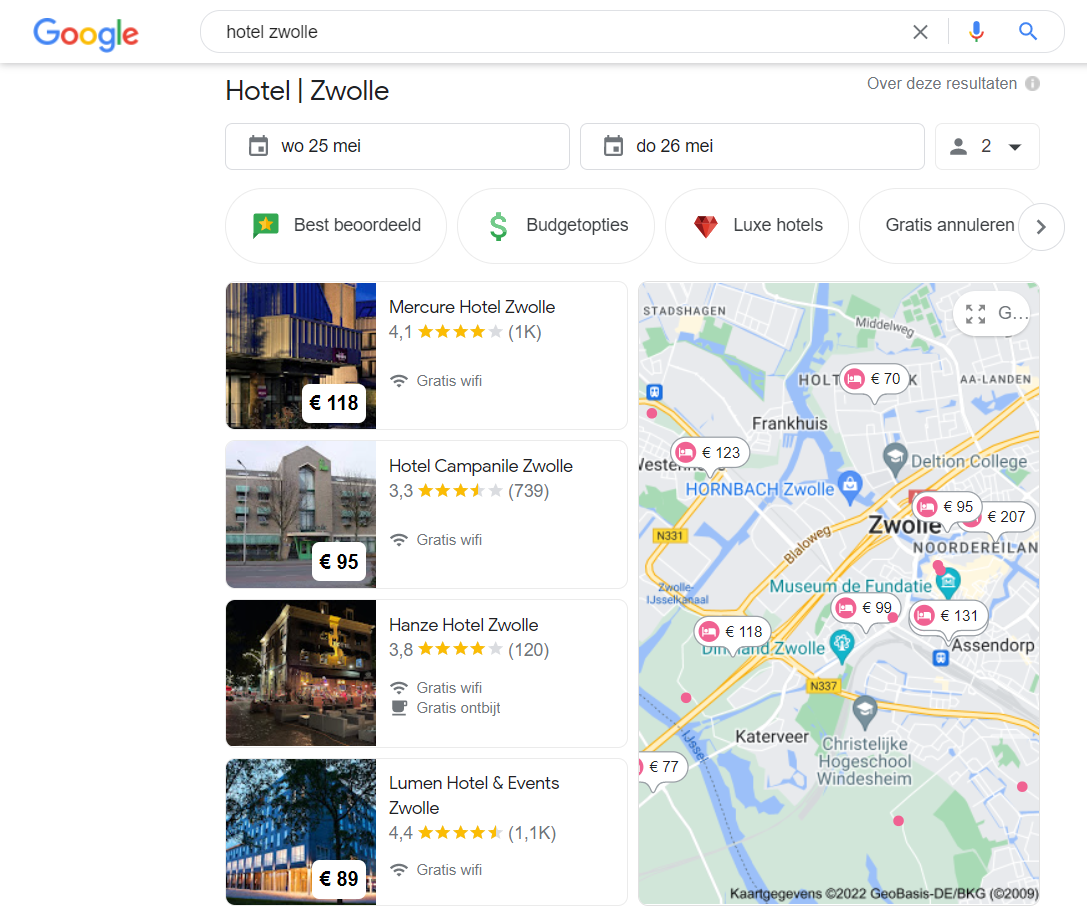Submit search with magnifying glass icon
Viewport: 1087px width, 918px height.
1027,32
